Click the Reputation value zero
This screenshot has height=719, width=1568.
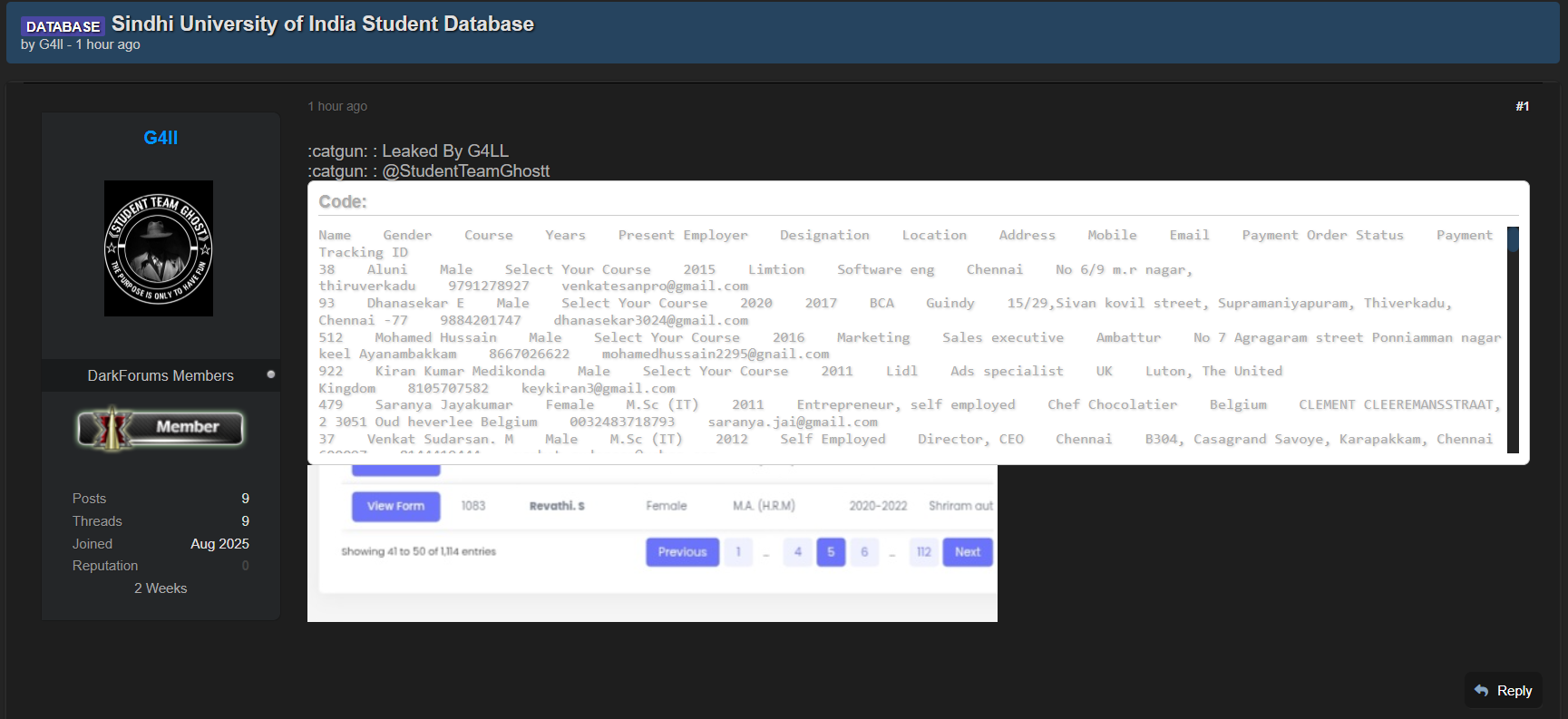tap(245, 566)
